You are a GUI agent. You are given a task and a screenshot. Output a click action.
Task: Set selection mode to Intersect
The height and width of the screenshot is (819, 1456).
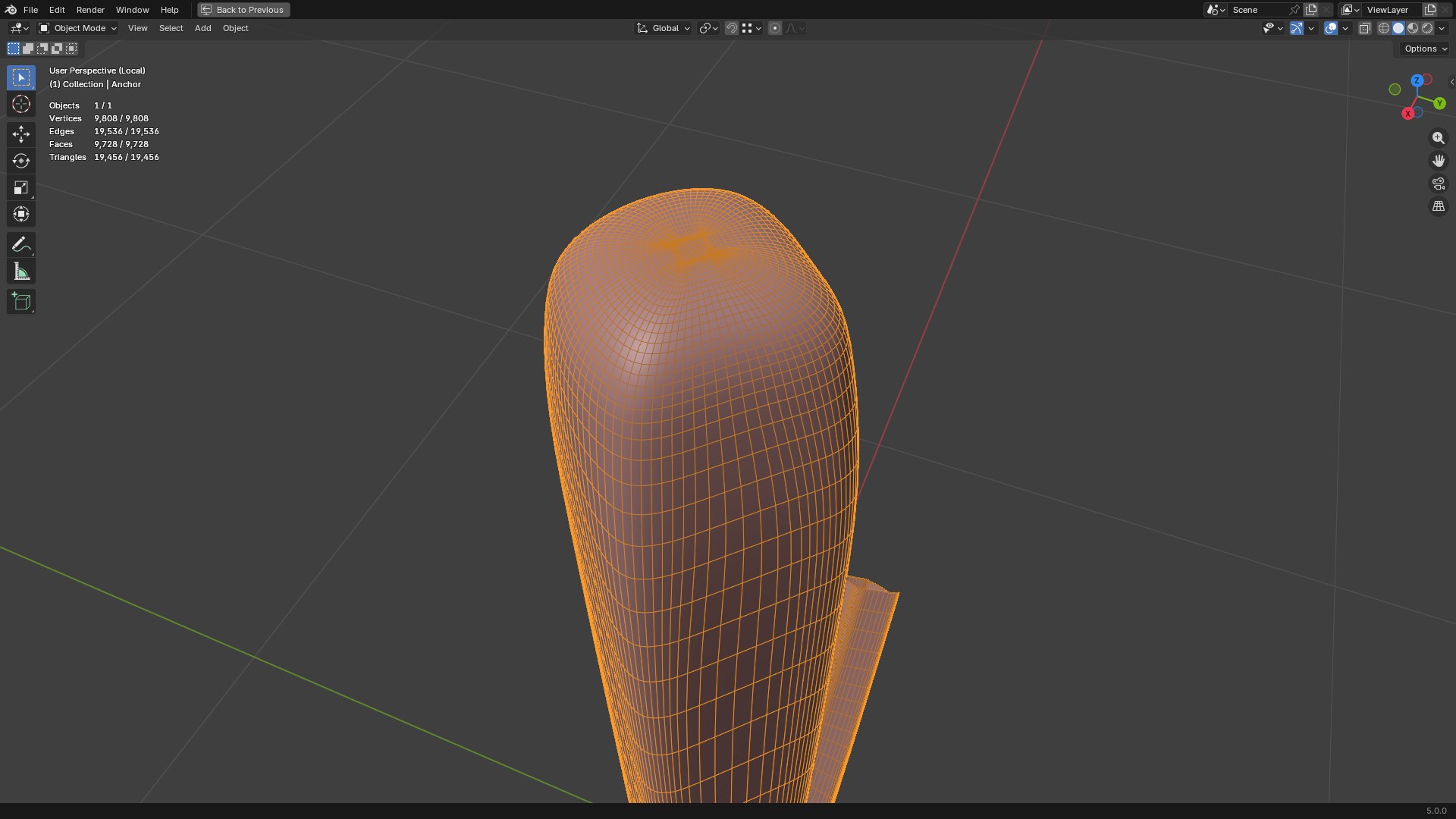(71, 49)
